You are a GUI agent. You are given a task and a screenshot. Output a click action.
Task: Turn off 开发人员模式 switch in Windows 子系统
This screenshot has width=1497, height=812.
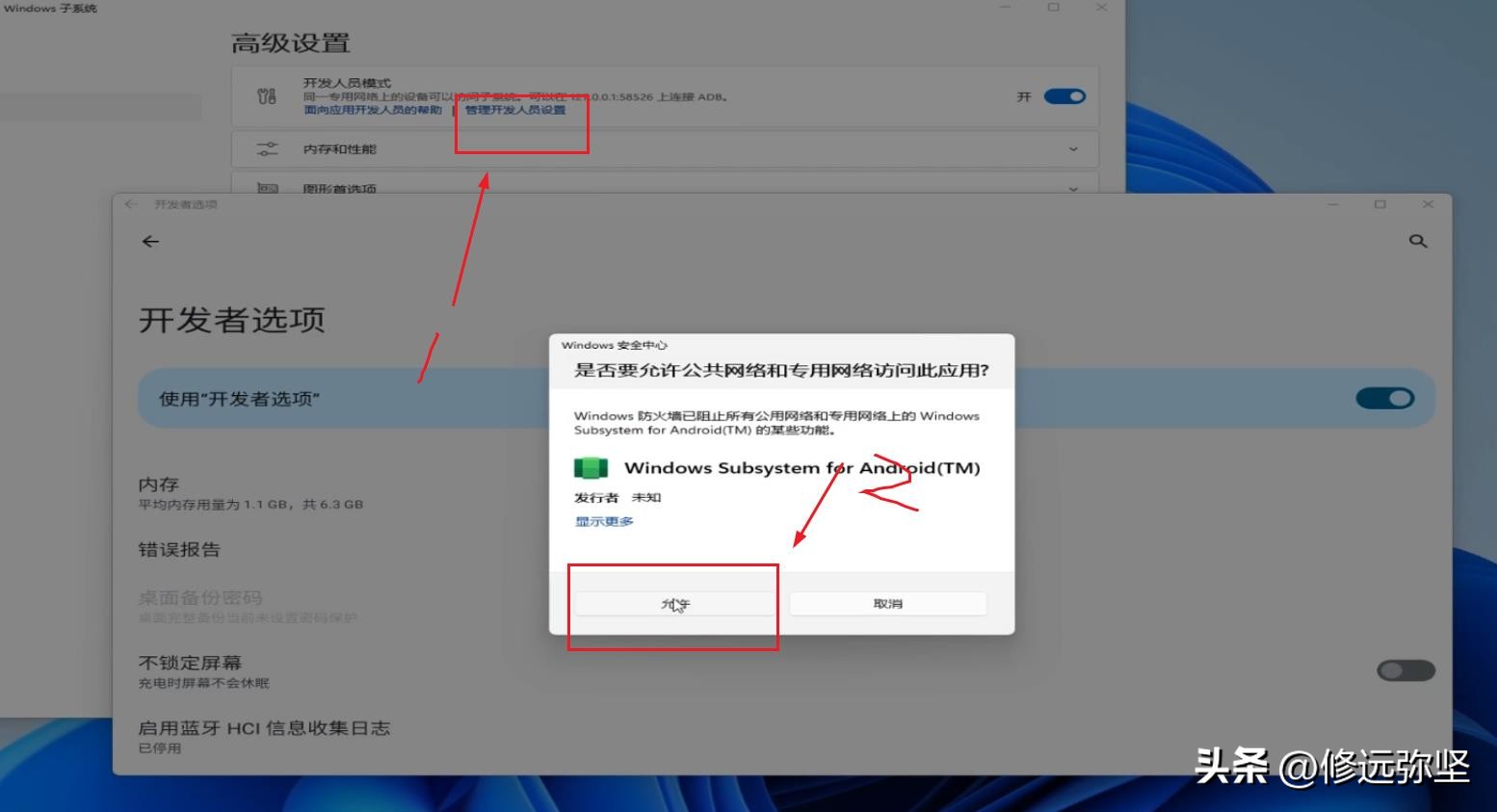pyautogui.click(x=1064, y=96)
